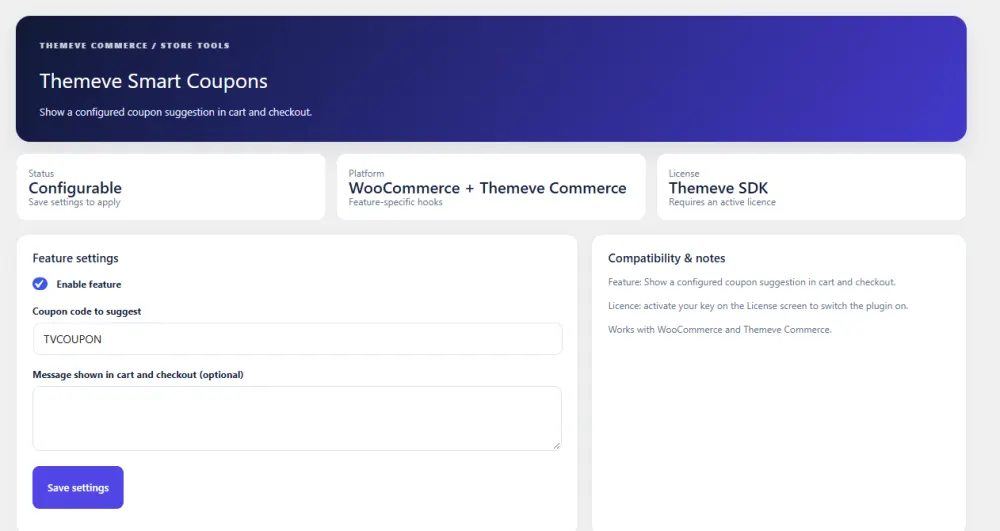Click the 'Requires an active licence' caption
Screen dimensions: 1000x531
pyautogui.click(x=722, y=202)
